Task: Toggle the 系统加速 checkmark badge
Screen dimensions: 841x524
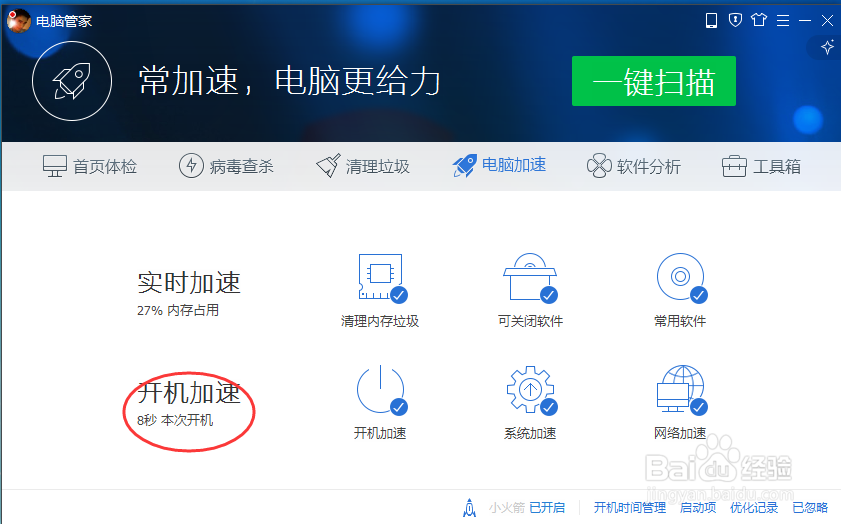Action: click(549, 408)
